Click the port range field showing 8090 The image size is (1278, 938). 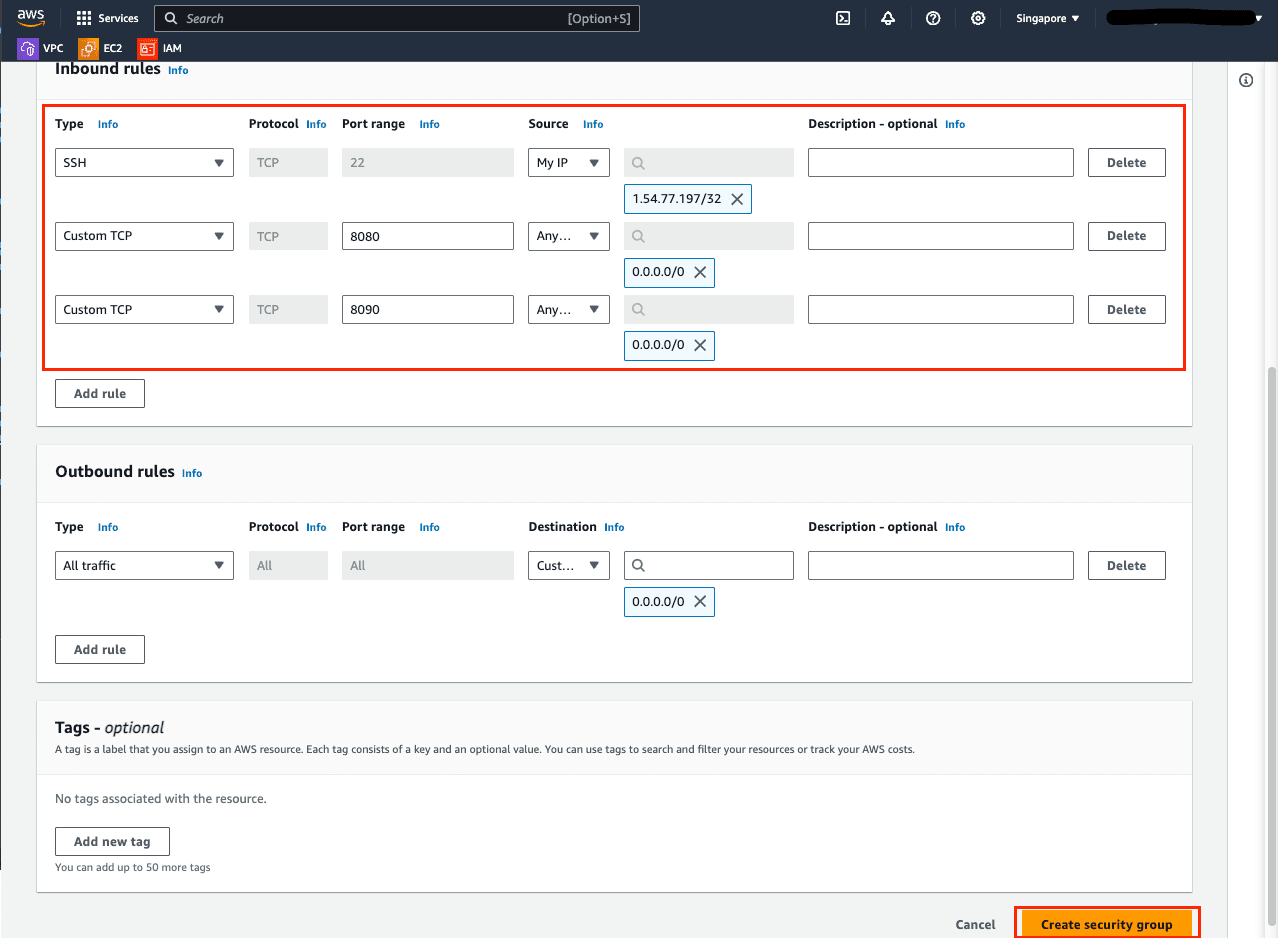coord(427,310)
